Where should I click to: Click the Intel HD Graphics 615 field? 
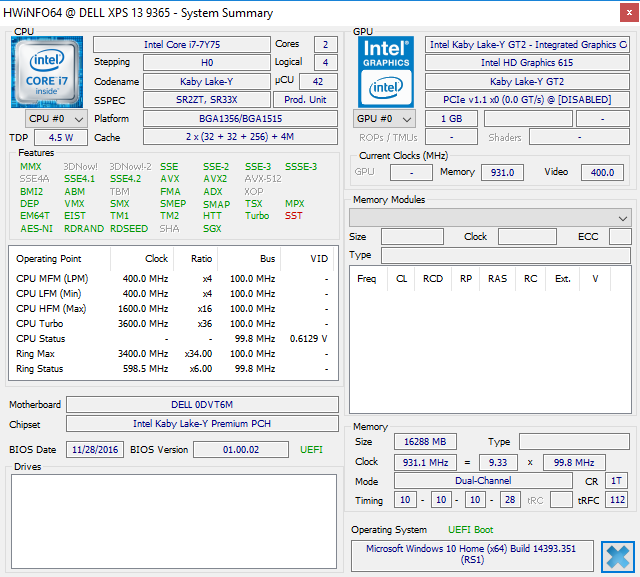(527, 63)
